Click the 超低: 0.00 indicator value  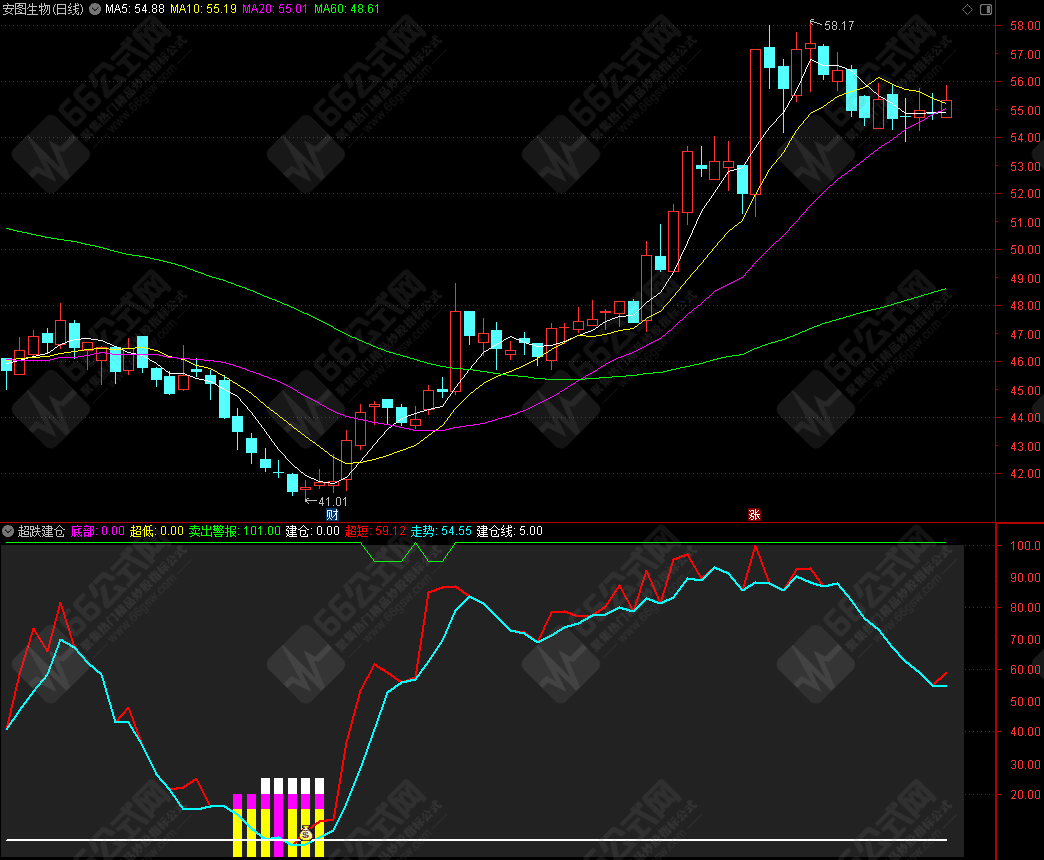tap(156, 531)
